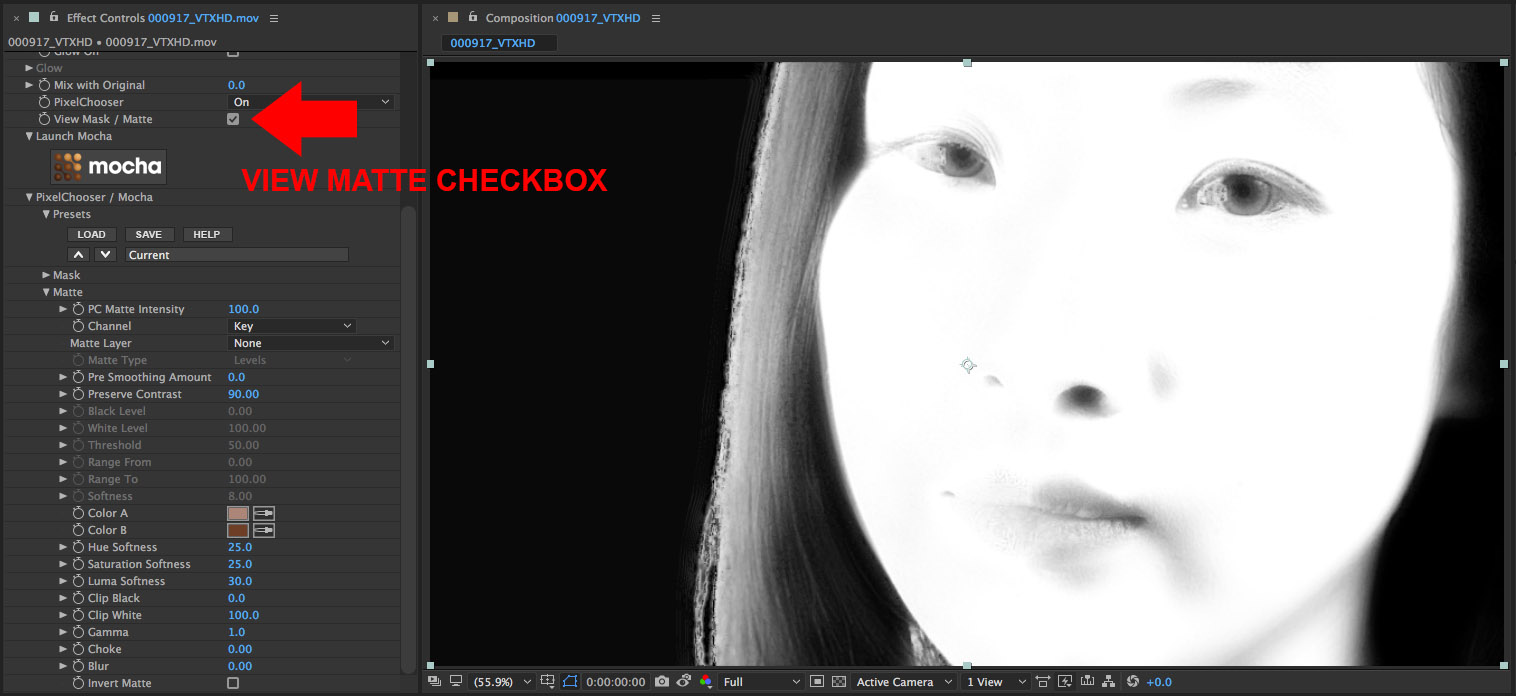Collapse the PixelChooser / Mocha group
The image size is (1516, 696).
coord(30,197)
